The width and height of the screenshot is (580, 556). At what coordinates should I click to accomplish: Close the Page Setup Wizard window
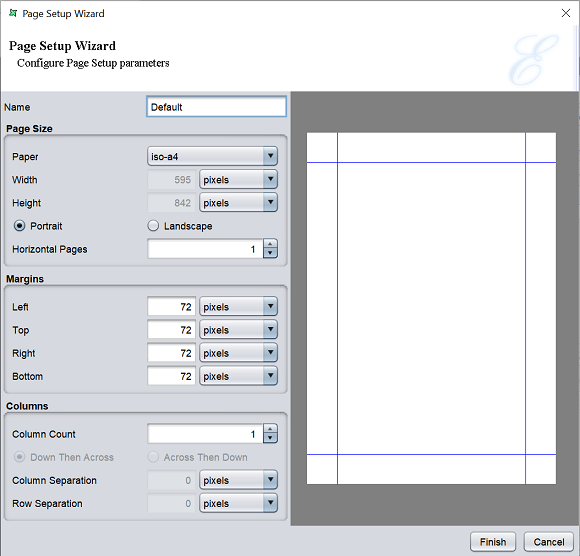pos(566,13)
